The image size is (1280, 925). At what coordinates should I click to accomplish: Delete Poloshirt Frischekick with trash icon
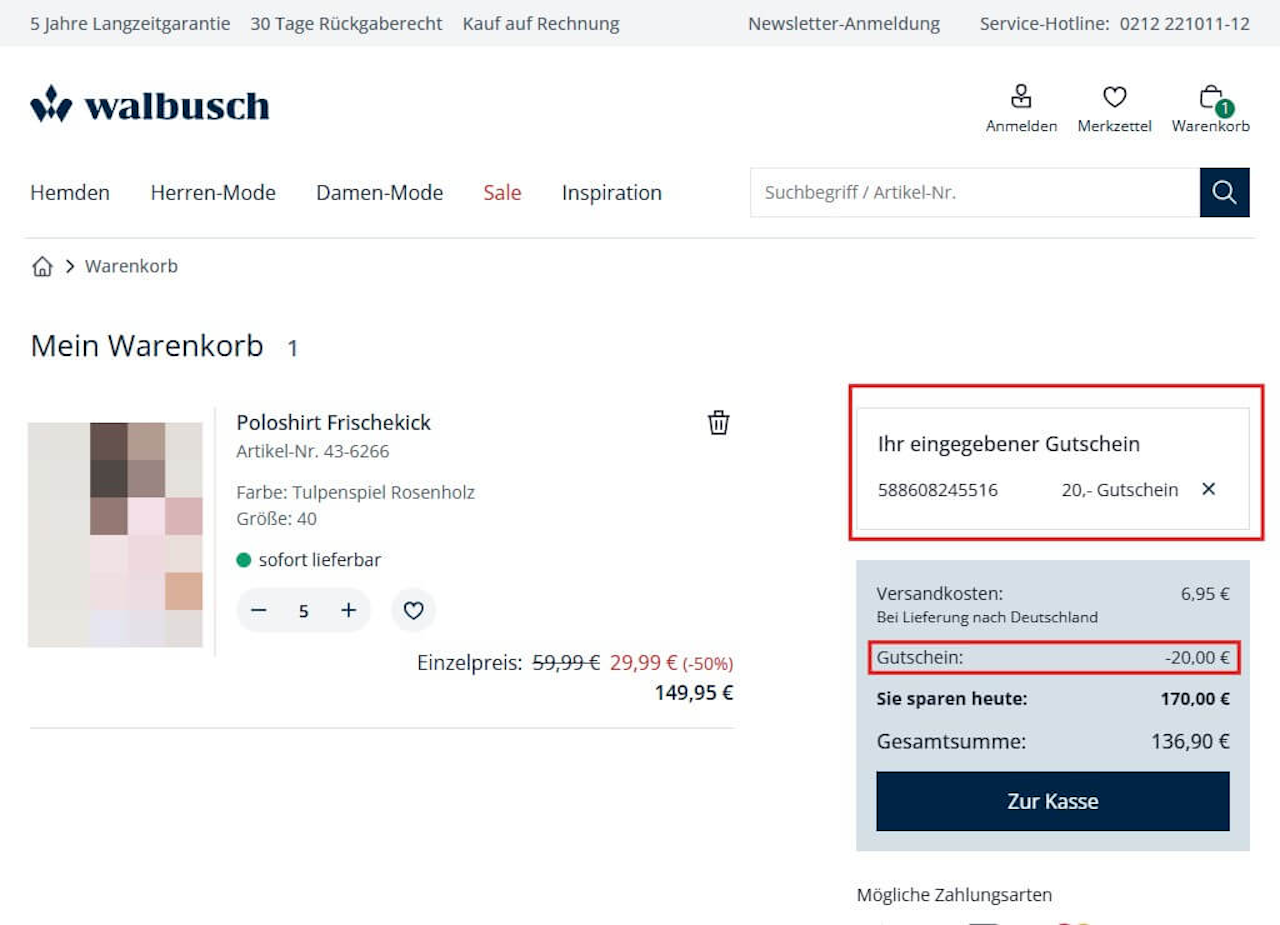tap(719, 423)
